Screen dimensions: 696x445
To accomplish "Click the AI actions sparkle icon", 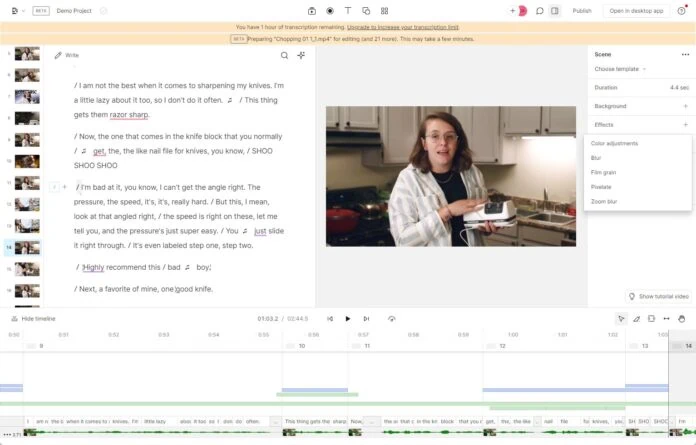I will [301, 55].
